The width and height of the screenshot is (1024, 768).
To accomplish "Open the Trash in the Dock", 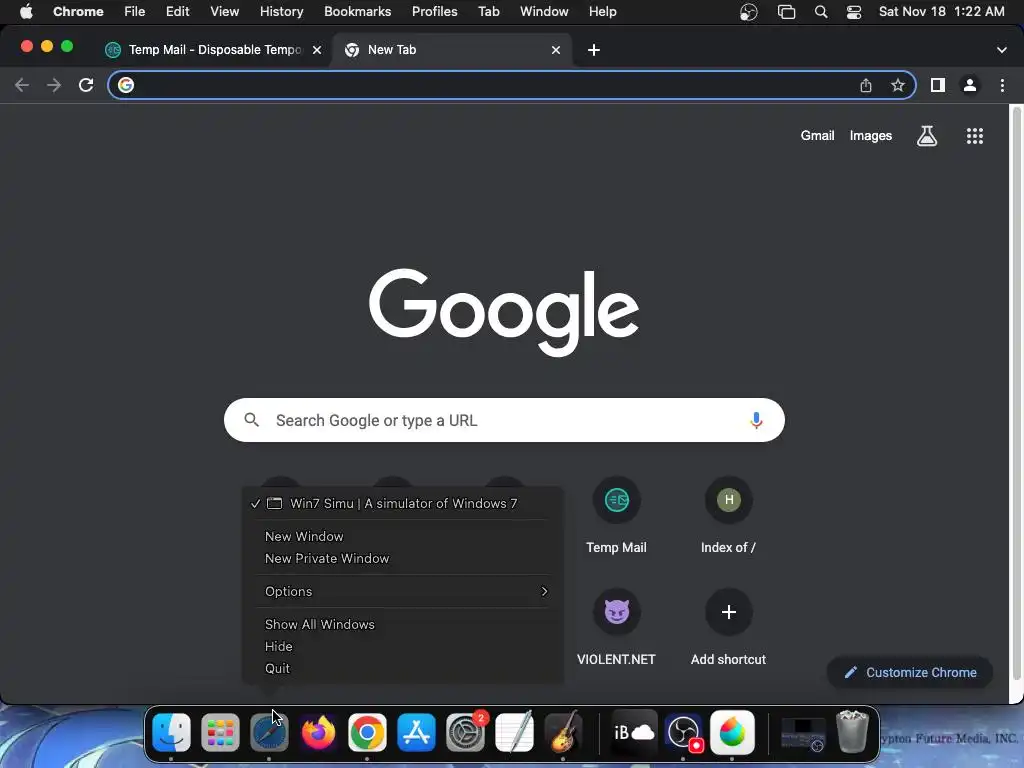I will coord(852,732).
